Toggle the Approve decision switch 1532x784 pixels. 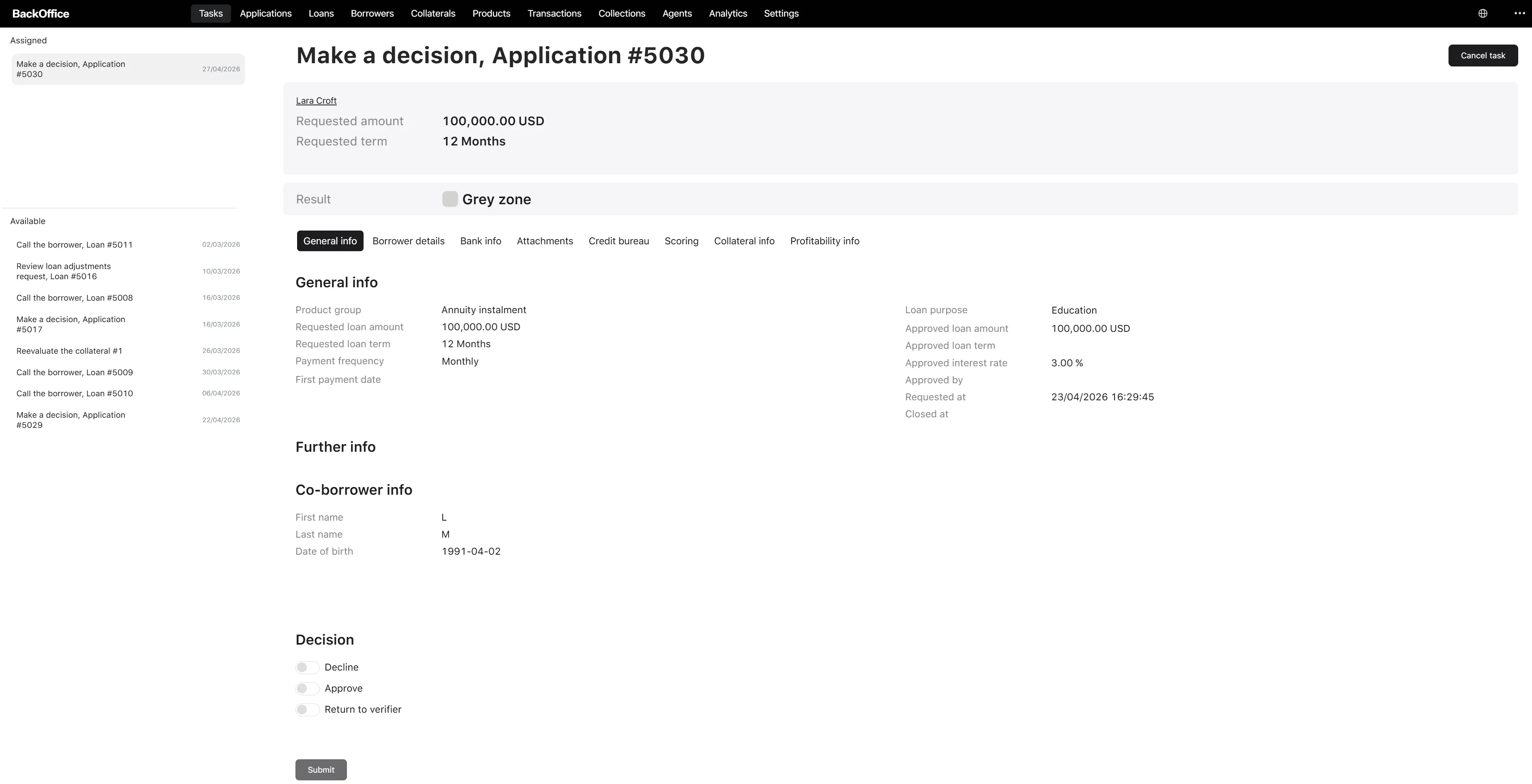tap(308, 688)
